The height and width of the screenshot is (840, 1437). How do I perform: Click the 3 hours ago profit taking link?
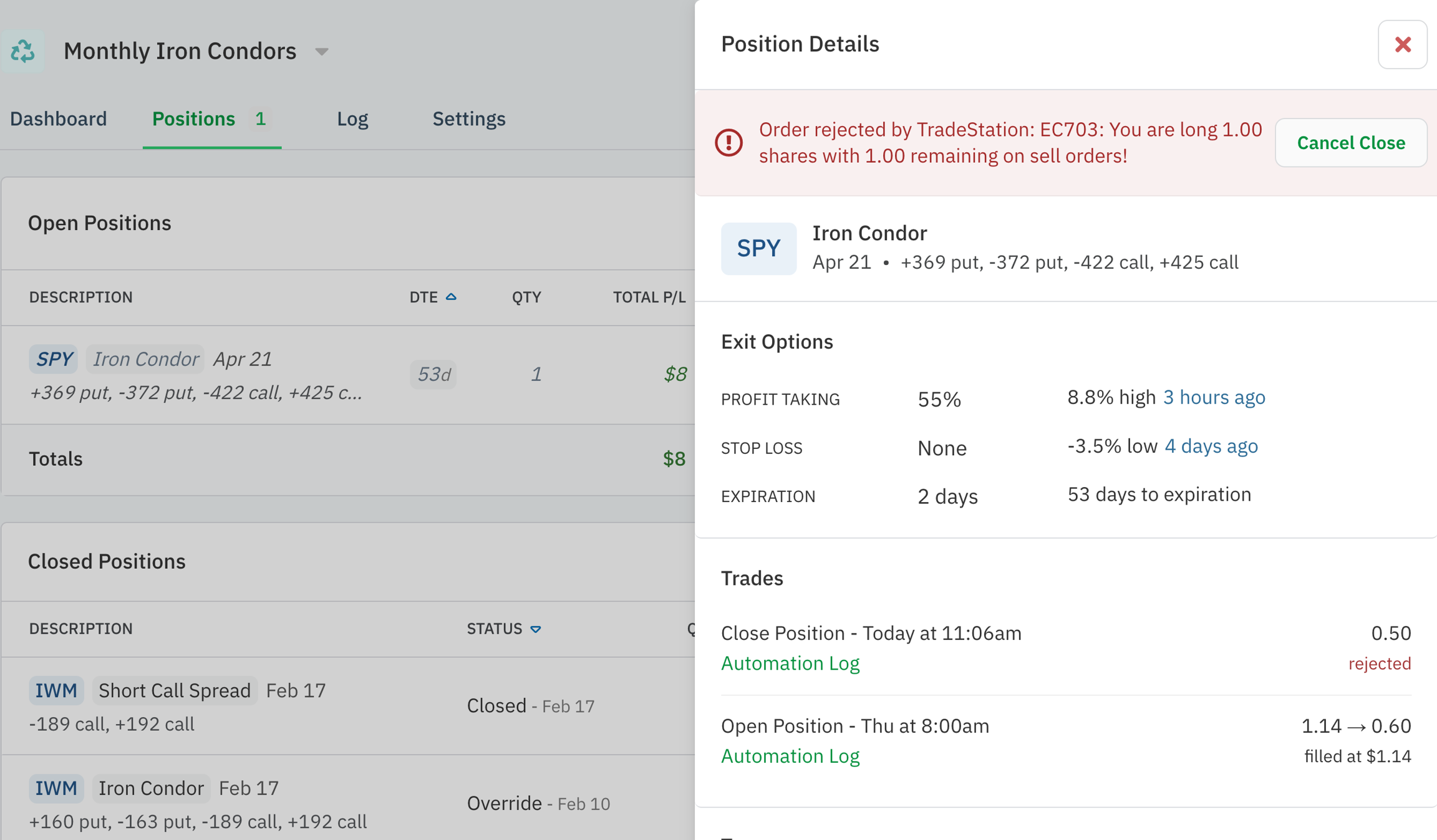(x=1214, y=397)
